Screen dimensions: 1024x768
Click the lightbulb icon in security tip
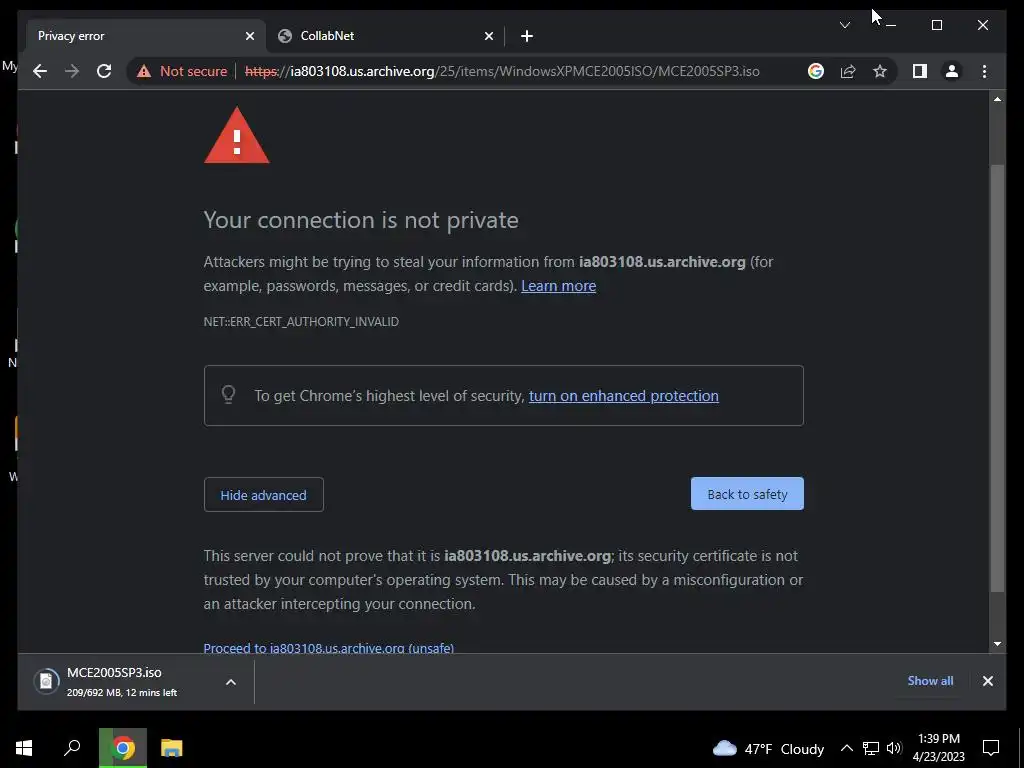pyautogui.click(x=228, y=394)
